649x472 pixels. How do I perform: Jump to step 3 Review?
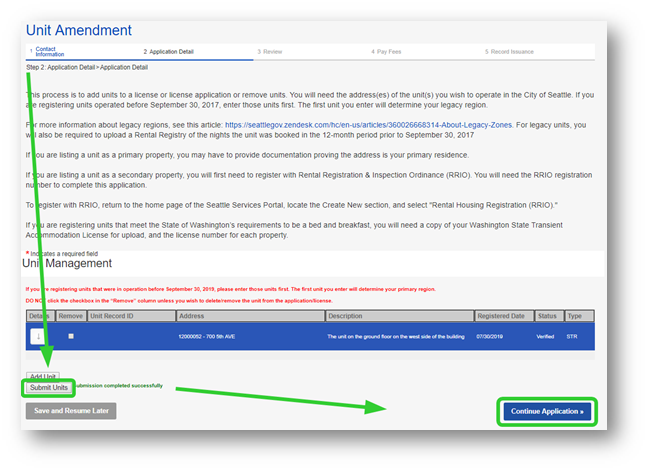[x=270, y=51]
